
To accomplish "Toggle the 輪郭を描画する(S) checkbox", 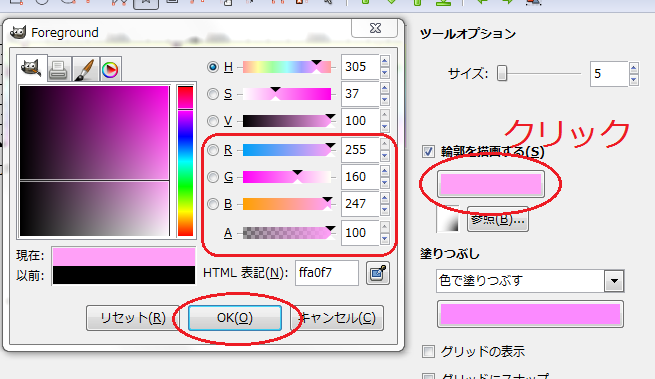I will click(x=428, y=152).
